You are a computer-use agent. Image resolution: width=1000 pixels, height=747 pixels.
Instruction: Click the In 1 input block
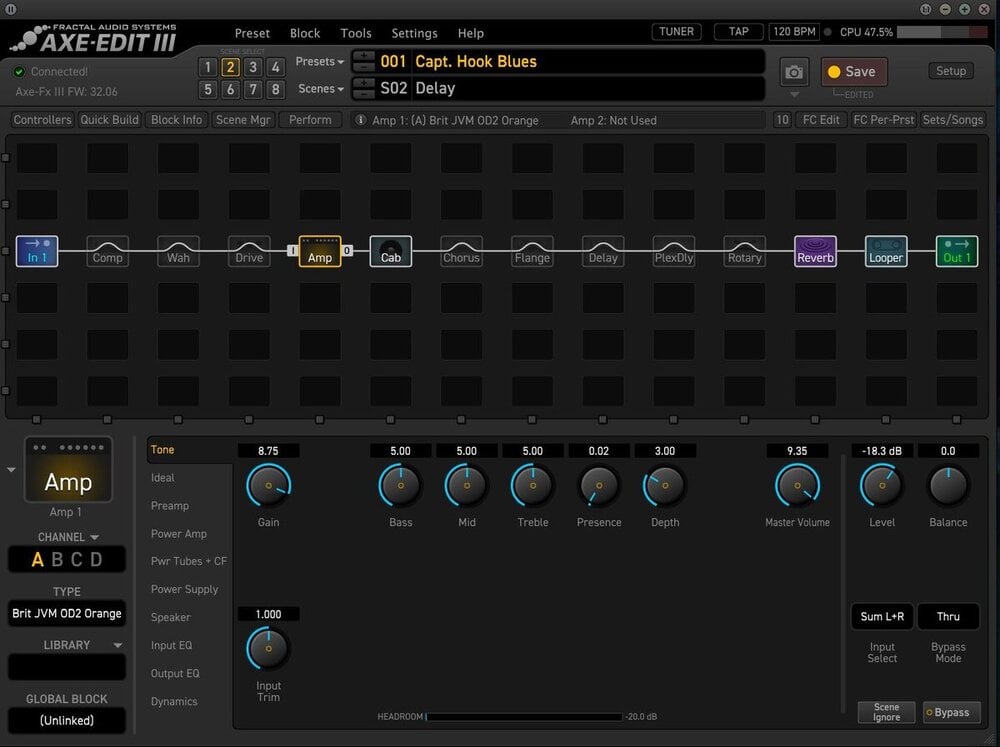point(37,251)
